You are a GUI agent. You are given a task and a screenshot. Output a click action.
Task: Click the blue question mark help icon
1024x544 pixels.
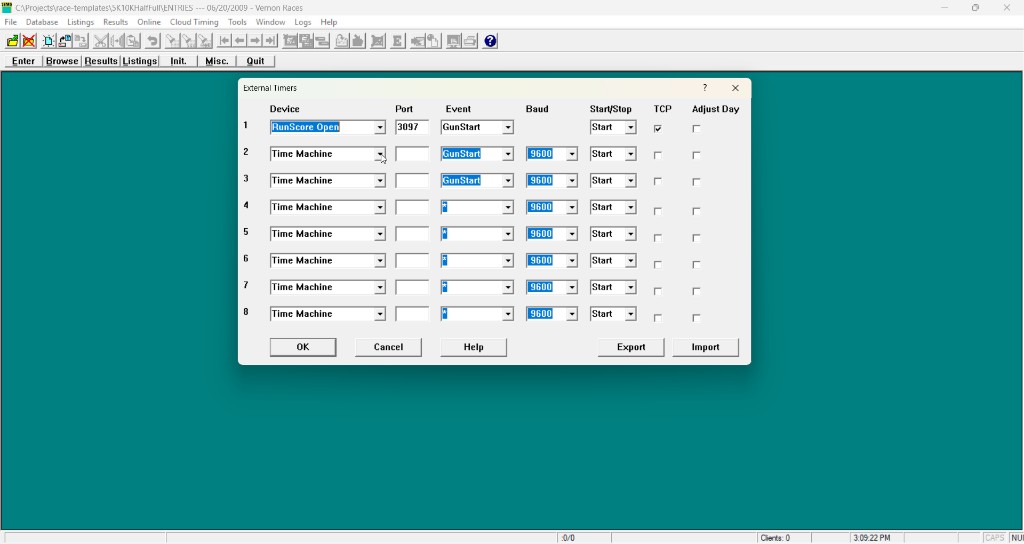pyautogui.click(x=490, y=41)
